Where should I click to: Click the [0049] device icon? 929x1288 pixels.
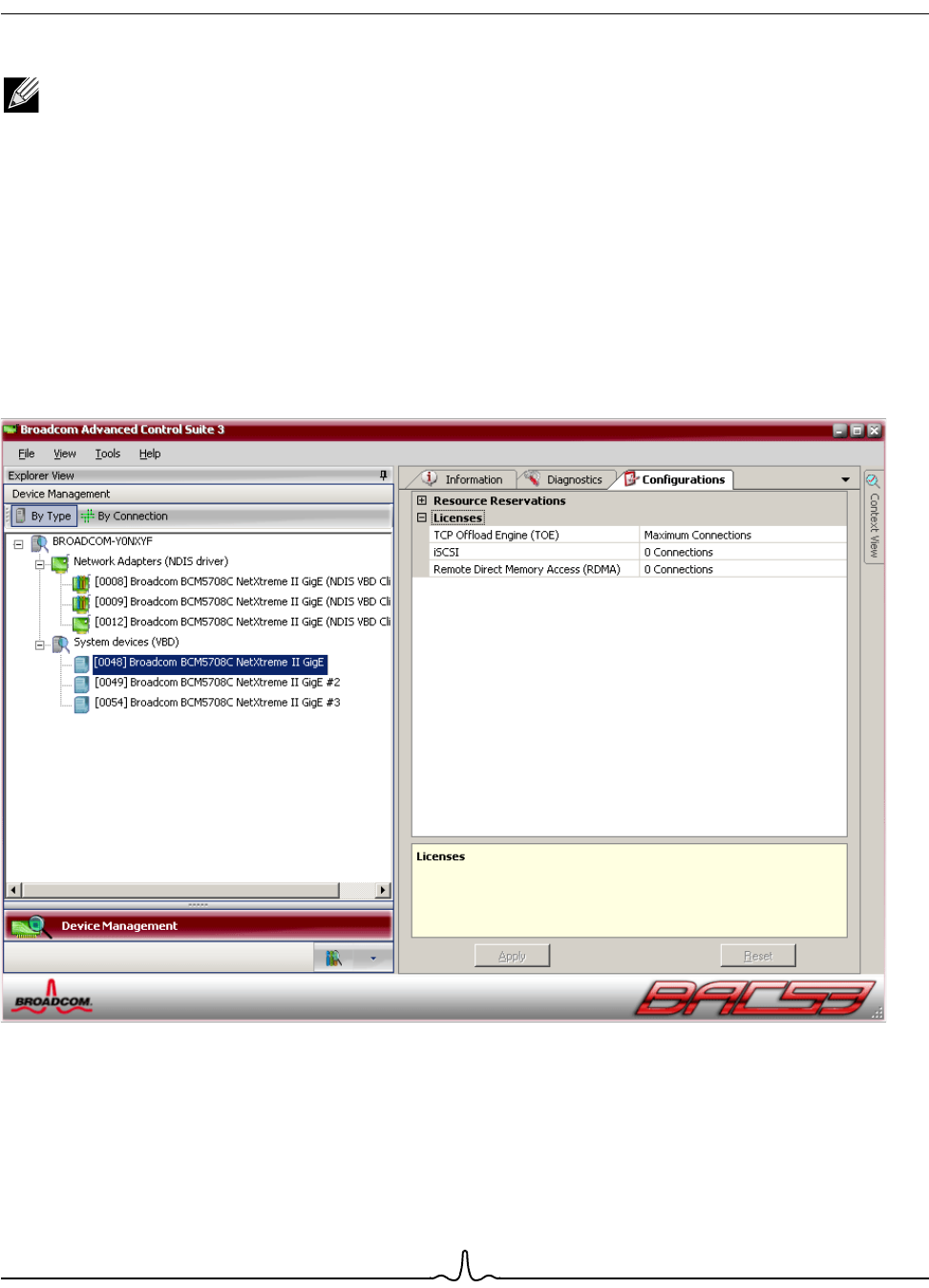pyautogui.click(x=82, y=684)
